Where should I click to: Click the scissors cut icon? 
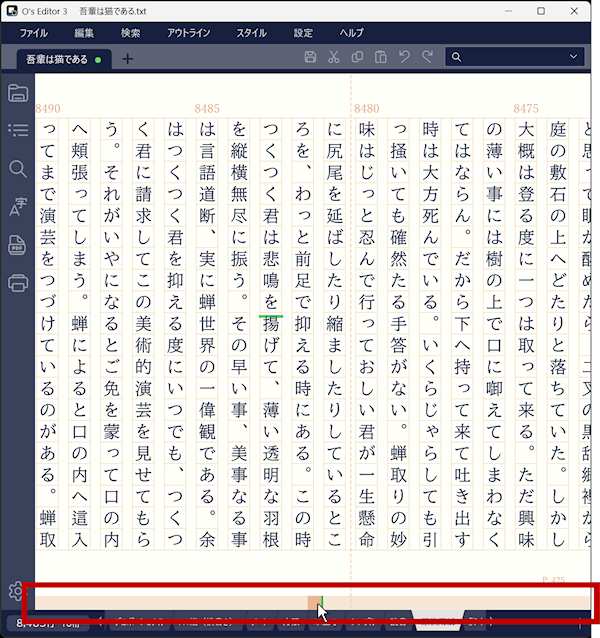(x=334, y=57)
